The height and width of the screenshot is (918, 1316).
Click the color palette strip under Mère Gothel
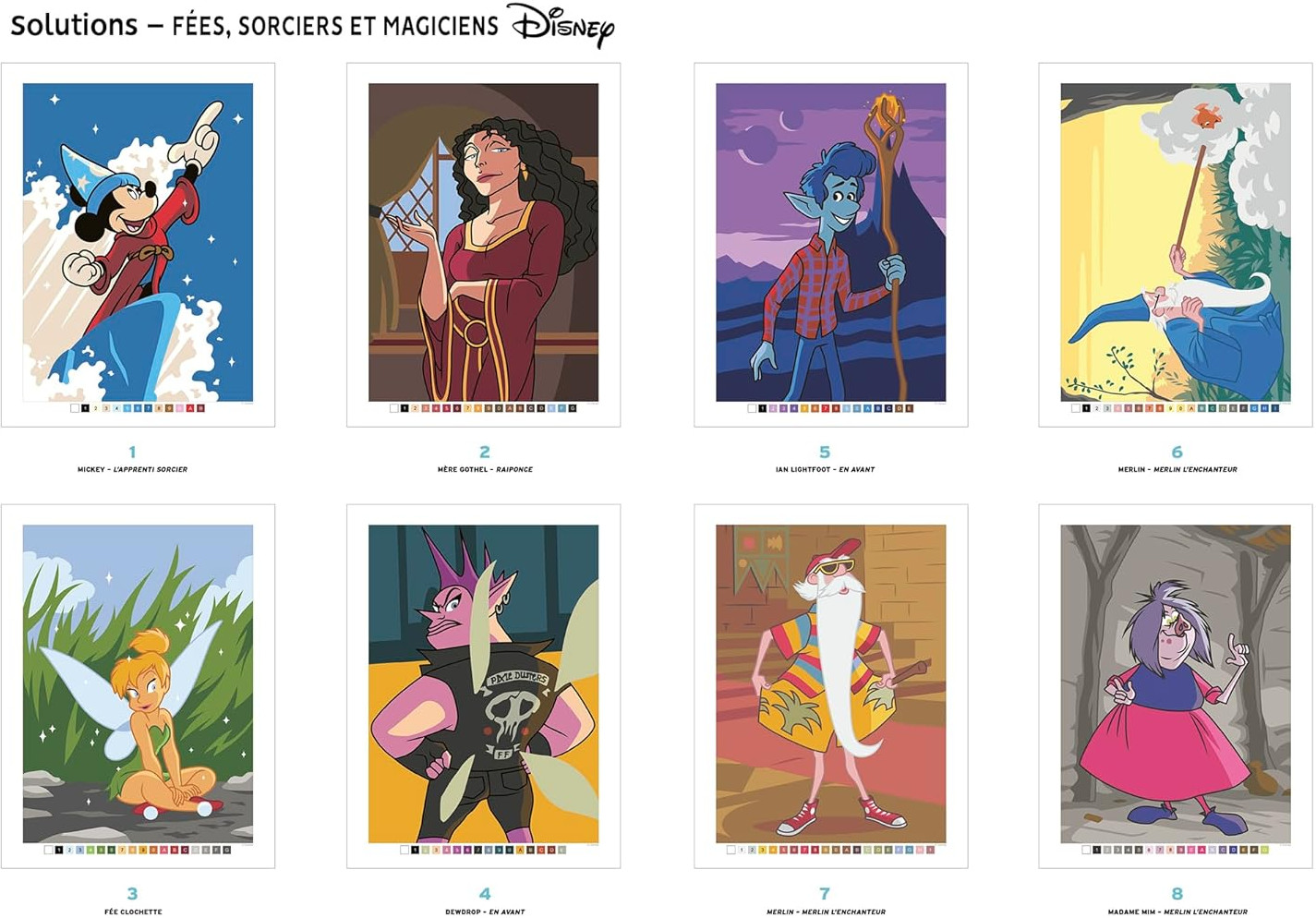coord(483,408)
